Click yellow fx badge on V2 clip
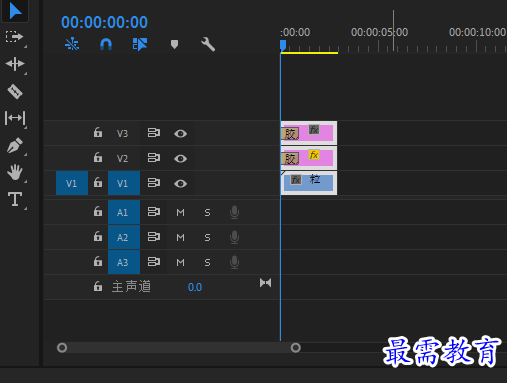The image size is (507, 383). [314, 155]
